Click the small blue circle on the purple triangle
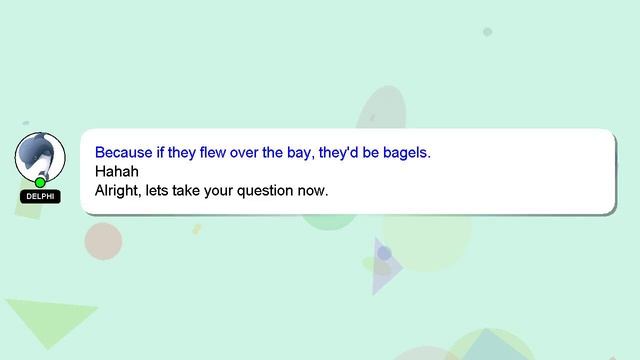This screenshot has width=640, height=360. click(384, 253)
